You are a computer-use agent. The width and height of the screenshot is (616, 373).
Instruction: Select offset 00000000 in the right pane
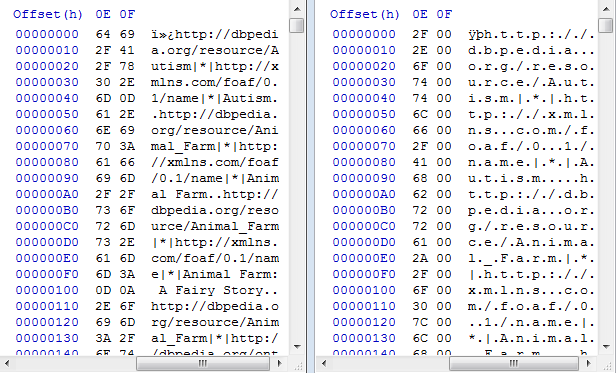(x=364, y=34)
